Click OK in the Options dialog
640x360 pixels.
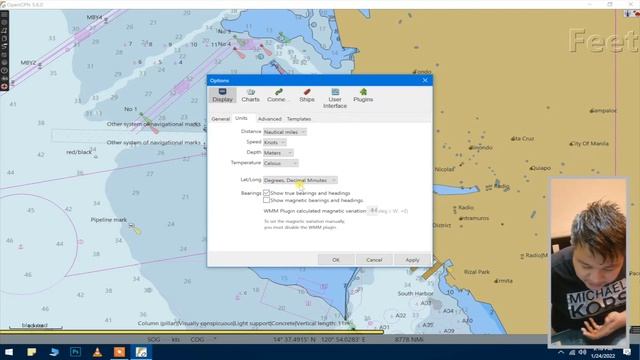tap(336, 260)
